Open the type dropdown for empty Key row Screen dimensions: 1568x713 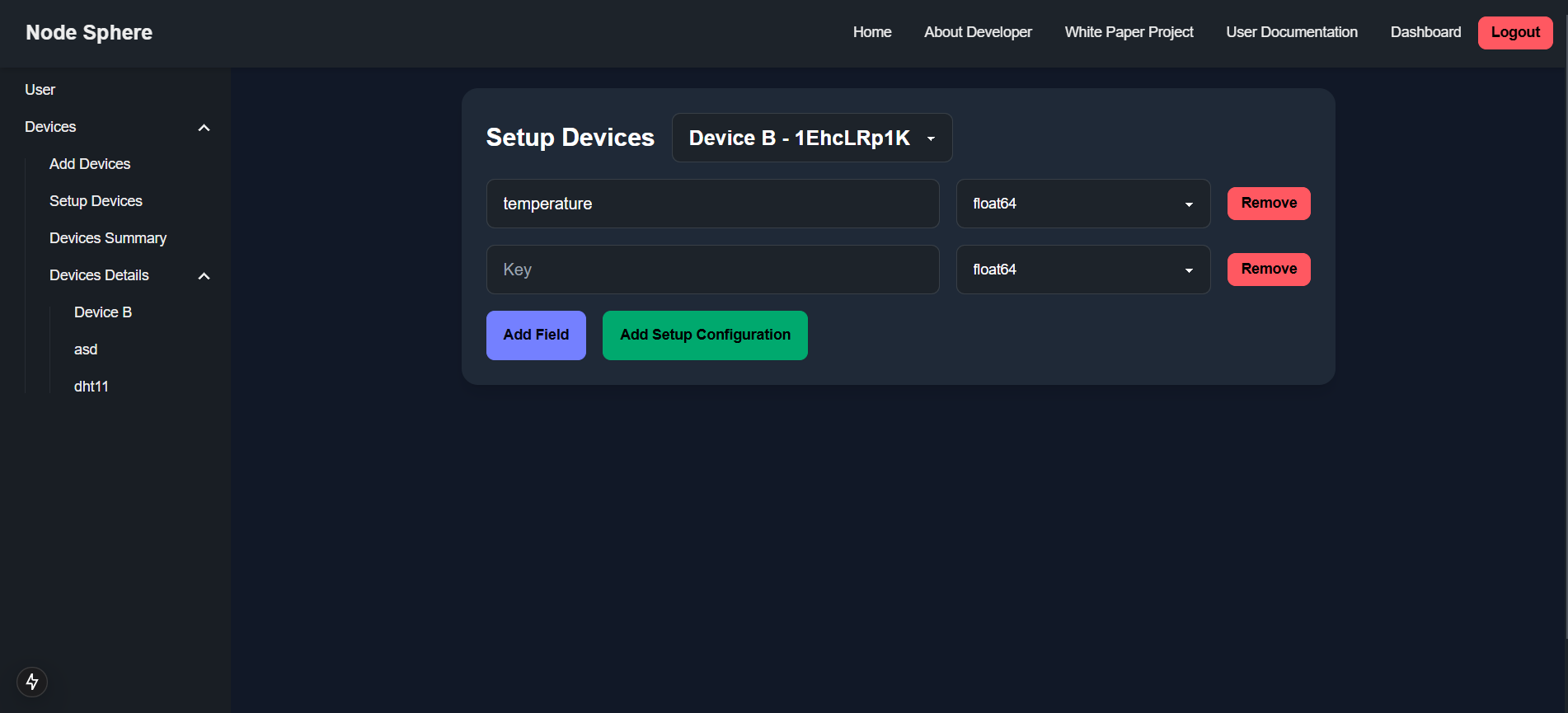[1082, 270]
